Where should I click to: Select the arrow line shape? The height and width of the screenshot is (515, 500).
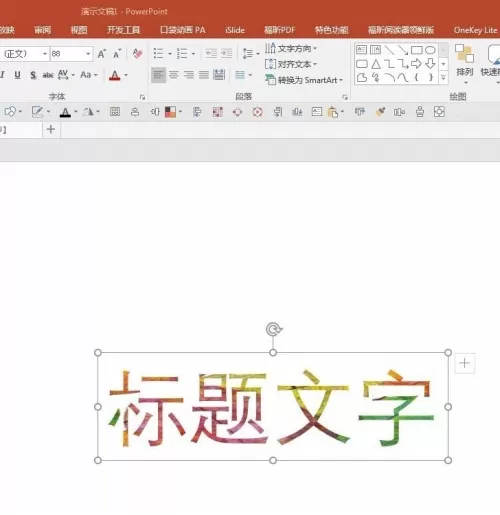403,50
